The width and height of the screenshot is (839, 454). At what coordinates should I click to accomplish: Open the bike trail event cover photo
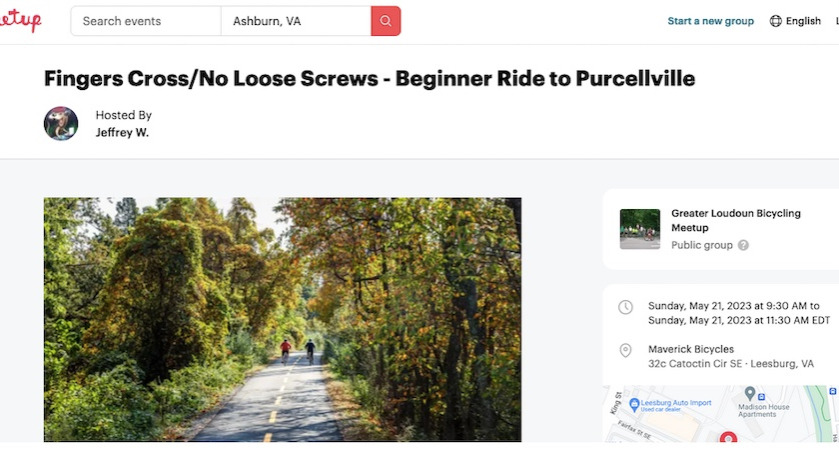tap(282, 319)
